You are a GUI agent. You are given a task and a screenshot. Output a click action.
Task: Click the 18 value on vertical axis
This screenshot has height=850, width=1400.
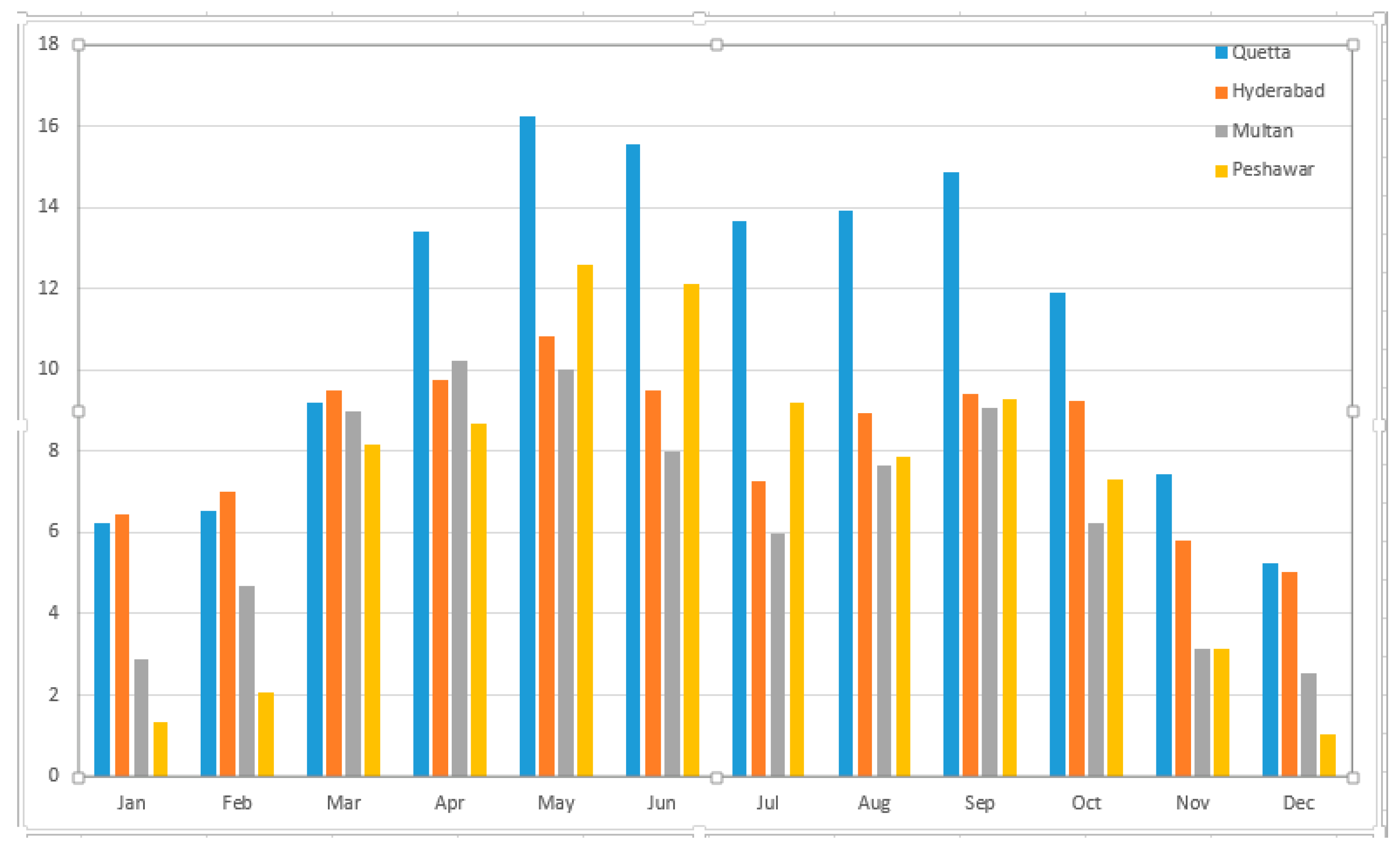(x=48, y=44)
